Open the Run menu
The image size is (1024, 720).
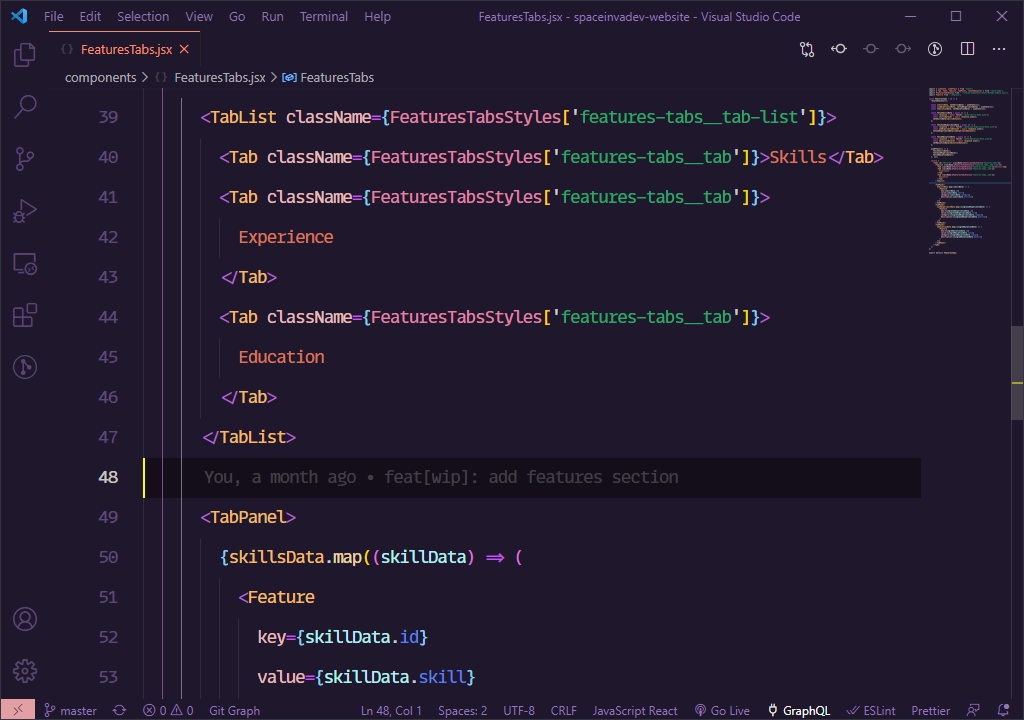(272, 16)
